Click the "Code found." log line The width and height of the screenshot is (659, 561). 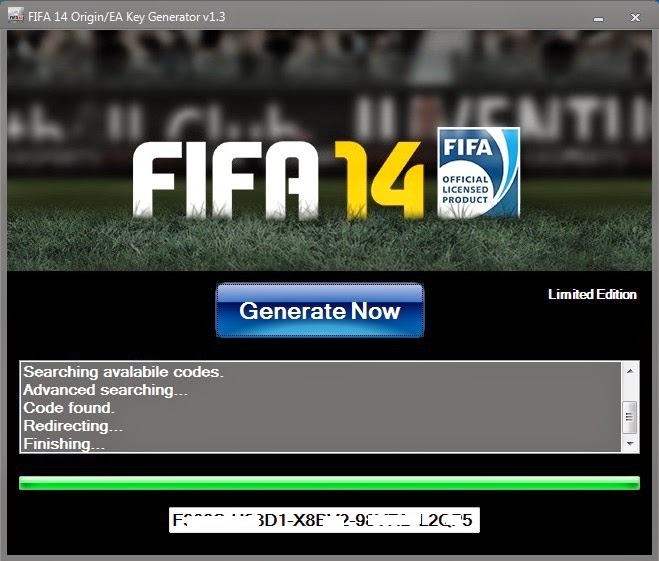point(69,408)
